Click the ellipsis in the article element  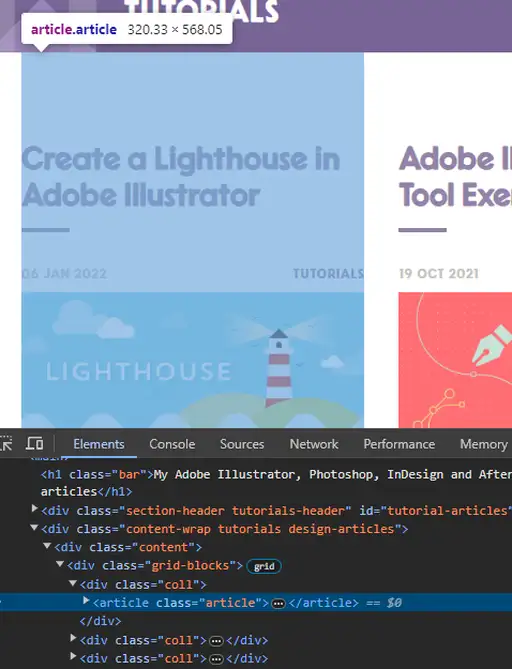point(279,604)
